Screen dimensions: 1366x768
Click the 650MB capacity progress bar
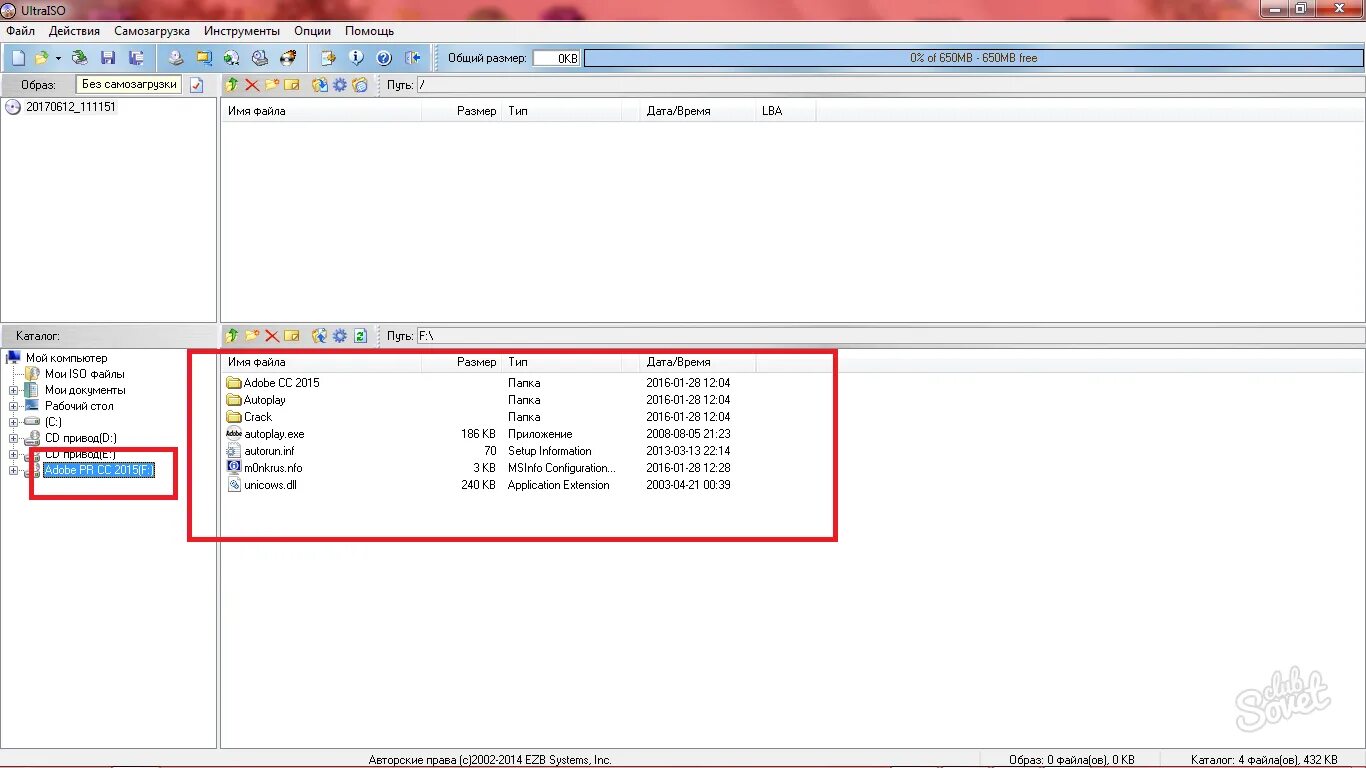click(x=973, y=58)
